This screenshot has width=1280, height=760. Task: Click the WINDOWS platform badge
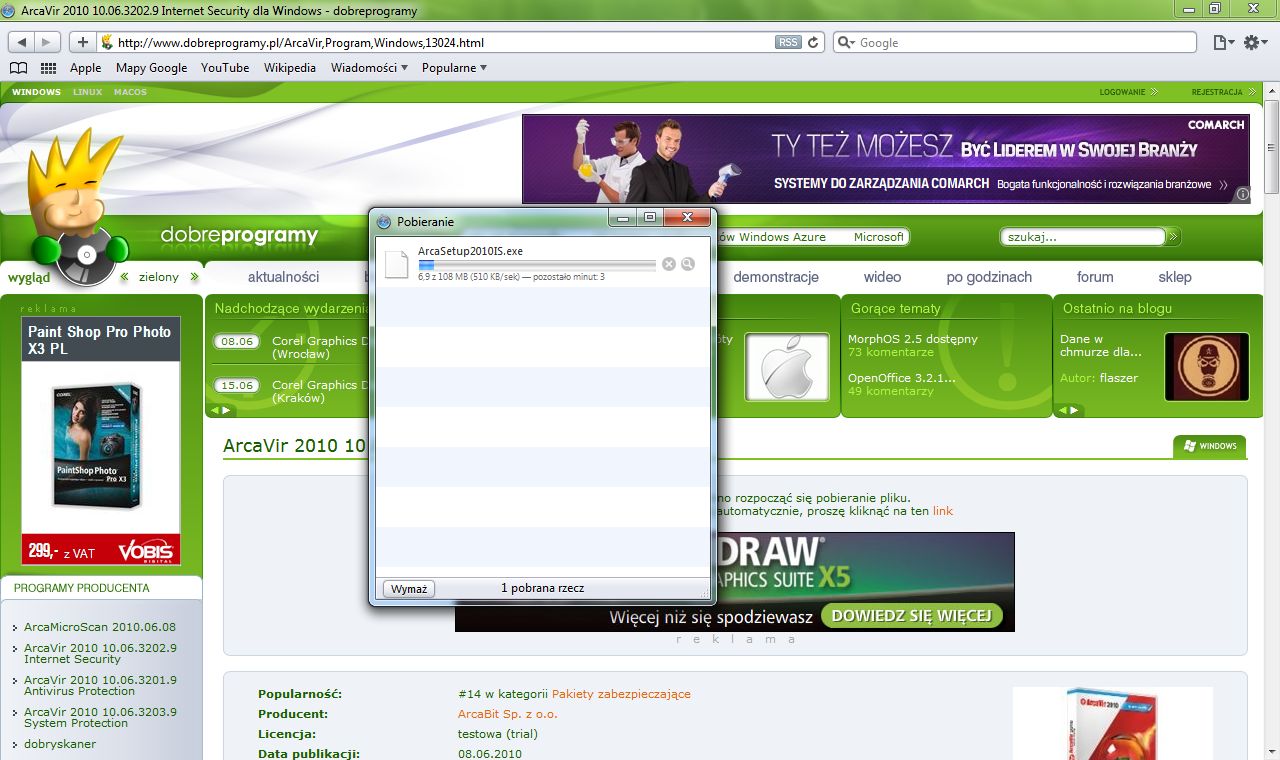pos(1210,446)
